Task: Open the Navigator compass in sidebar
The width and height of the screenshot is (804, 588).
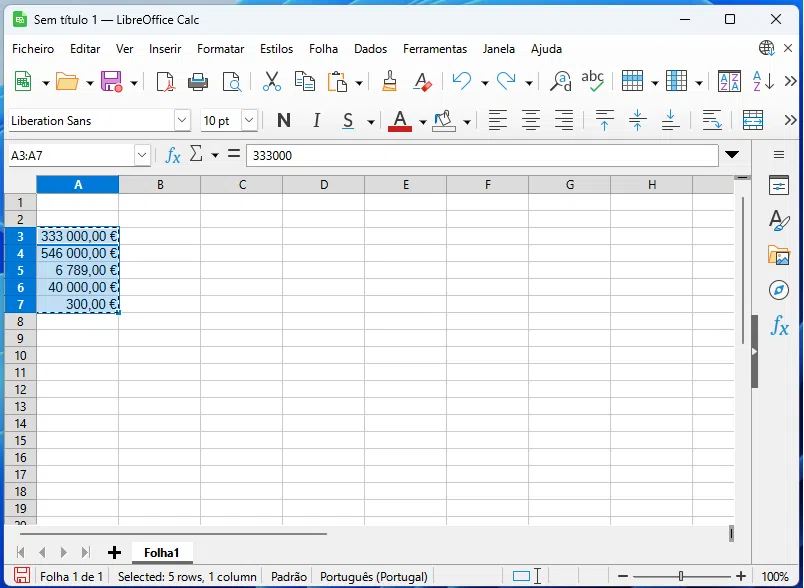Action: [779, 290]
